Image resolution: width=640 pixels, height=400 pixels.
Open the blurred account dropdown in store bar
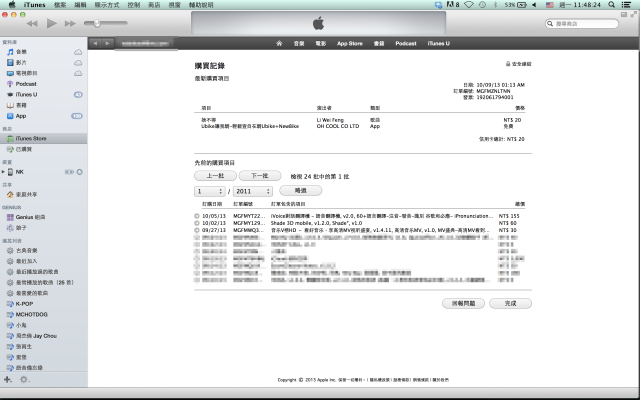tap(146, 43)
